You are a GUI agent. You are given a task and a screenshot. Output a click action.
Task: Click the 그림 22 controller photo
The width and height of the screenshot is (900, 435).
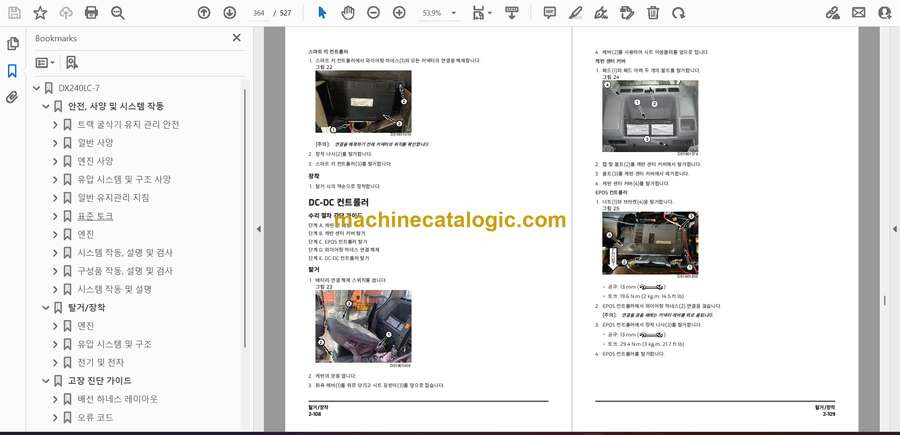click(363, 102)
